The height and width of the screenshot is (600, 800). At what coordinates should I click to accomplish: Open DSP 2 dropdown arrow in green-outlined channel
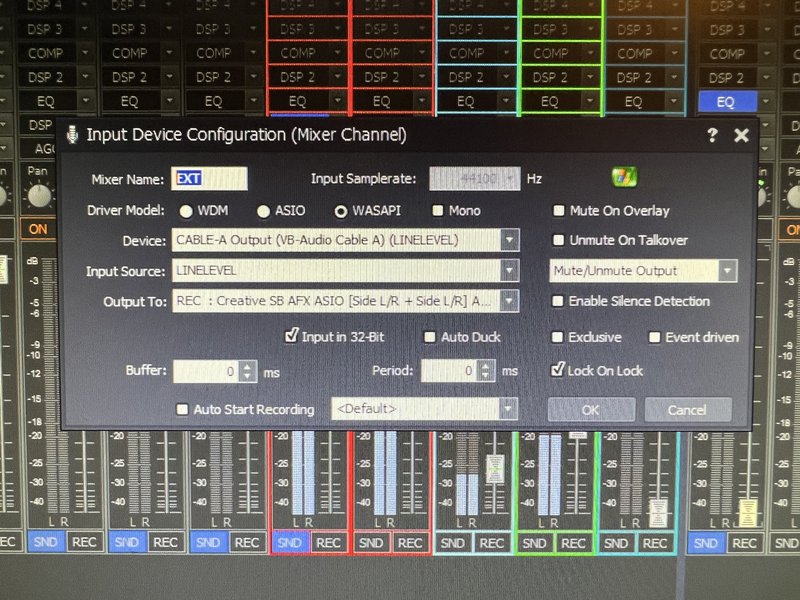(x=590, y=78)
